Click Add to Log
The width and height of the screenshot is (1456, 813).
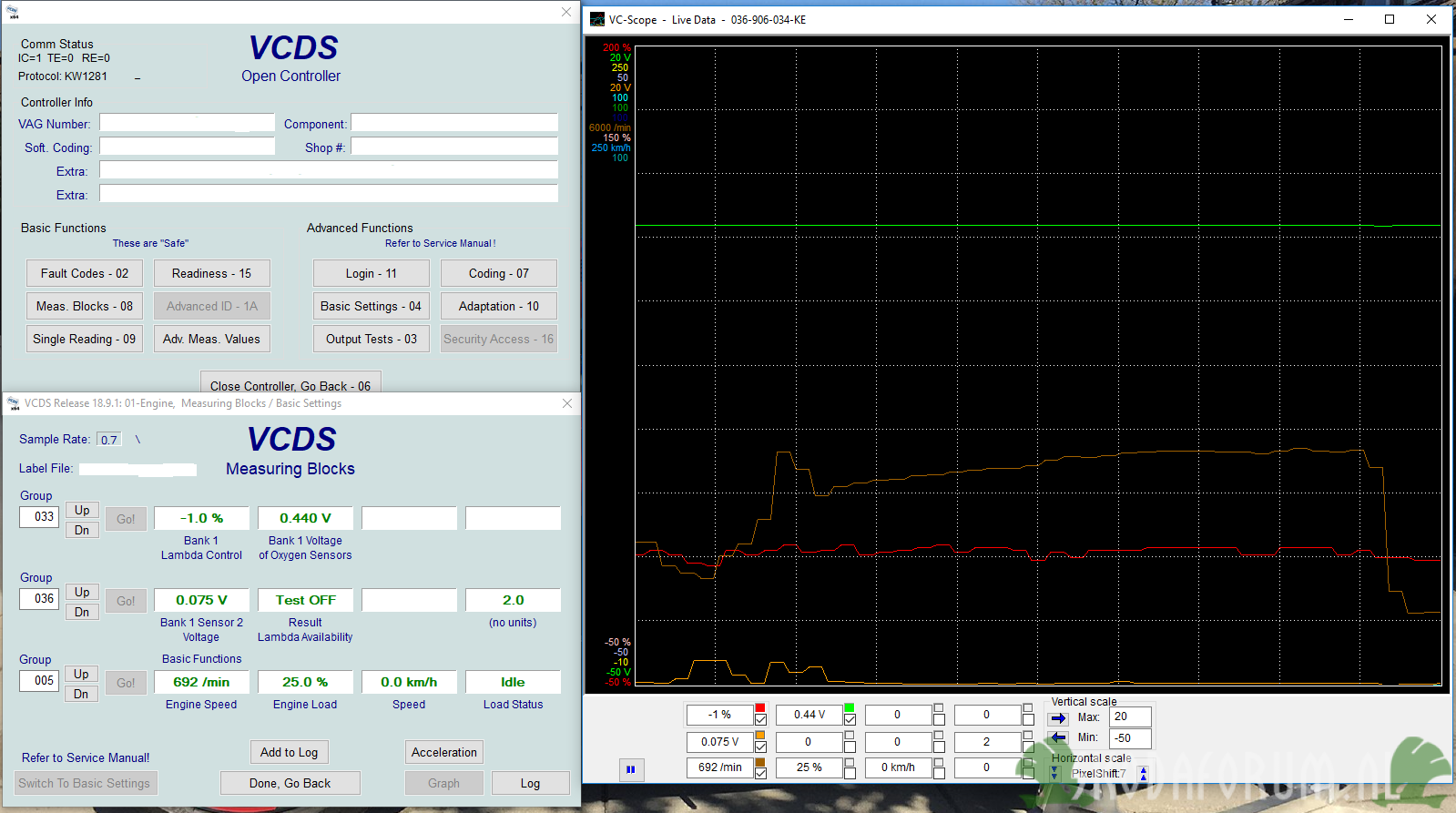tap(290, 752)
